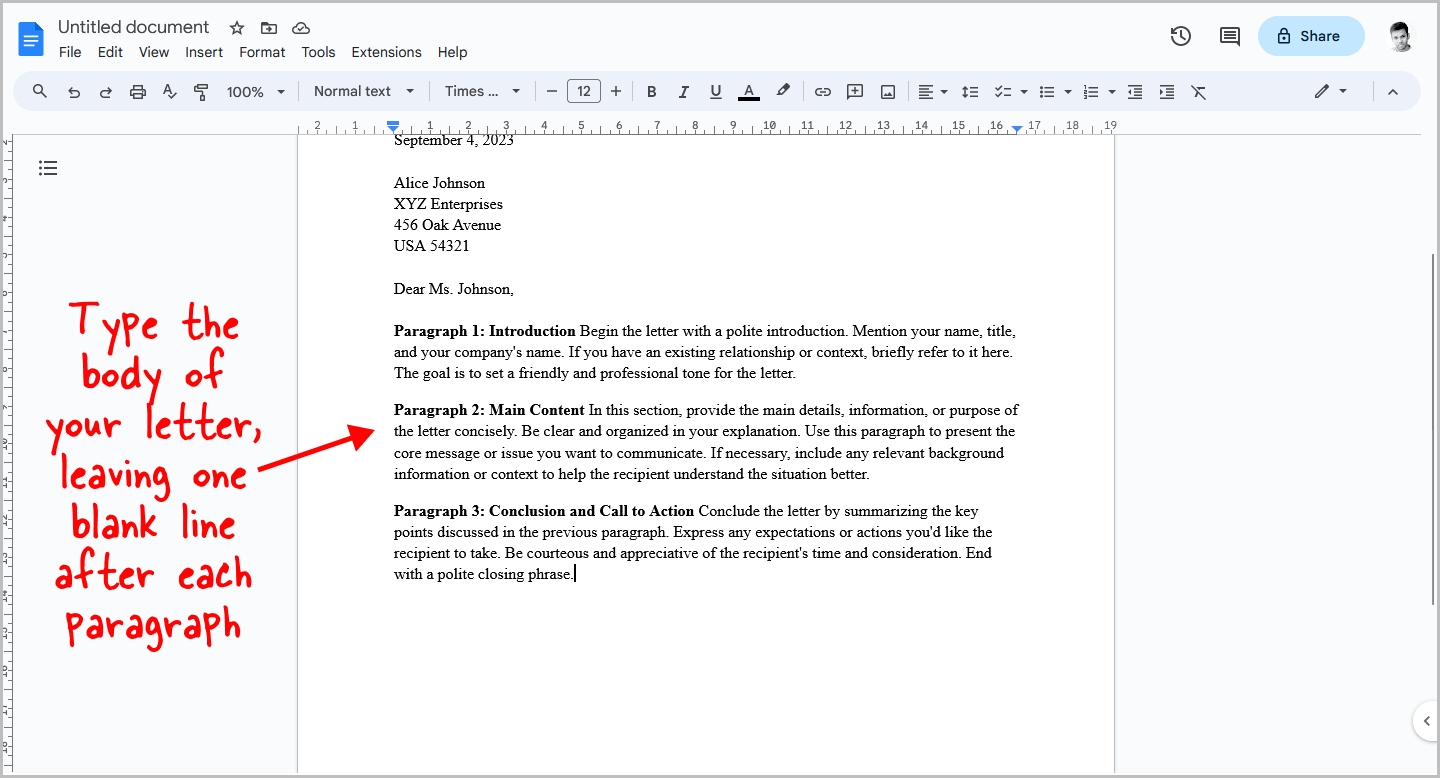Toggle bold formatting
This screenshot has height=778, width=1440.
click(x=651, y=91)
